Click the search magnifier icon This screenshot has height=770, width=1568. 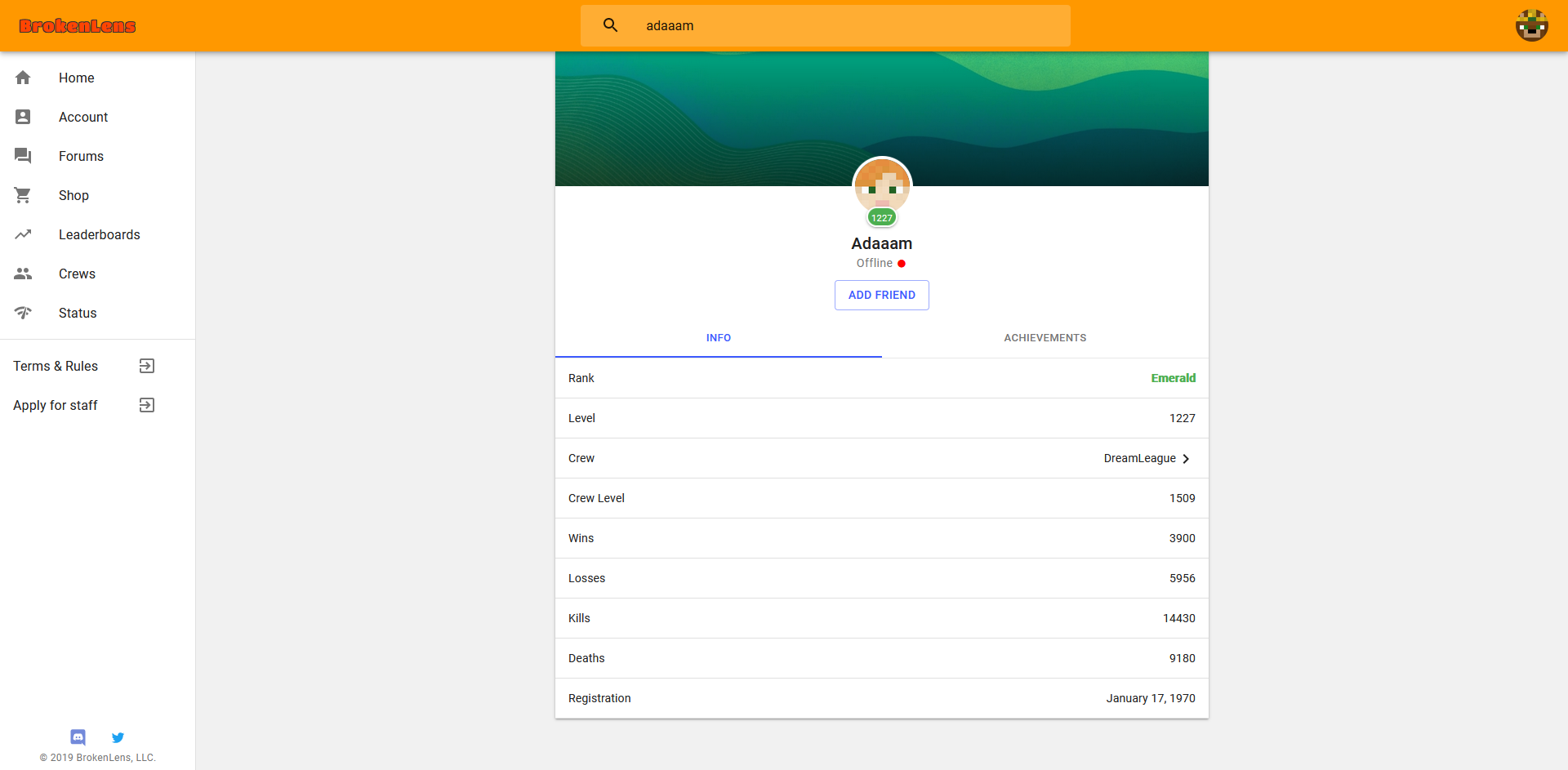[x=610, y=25]
